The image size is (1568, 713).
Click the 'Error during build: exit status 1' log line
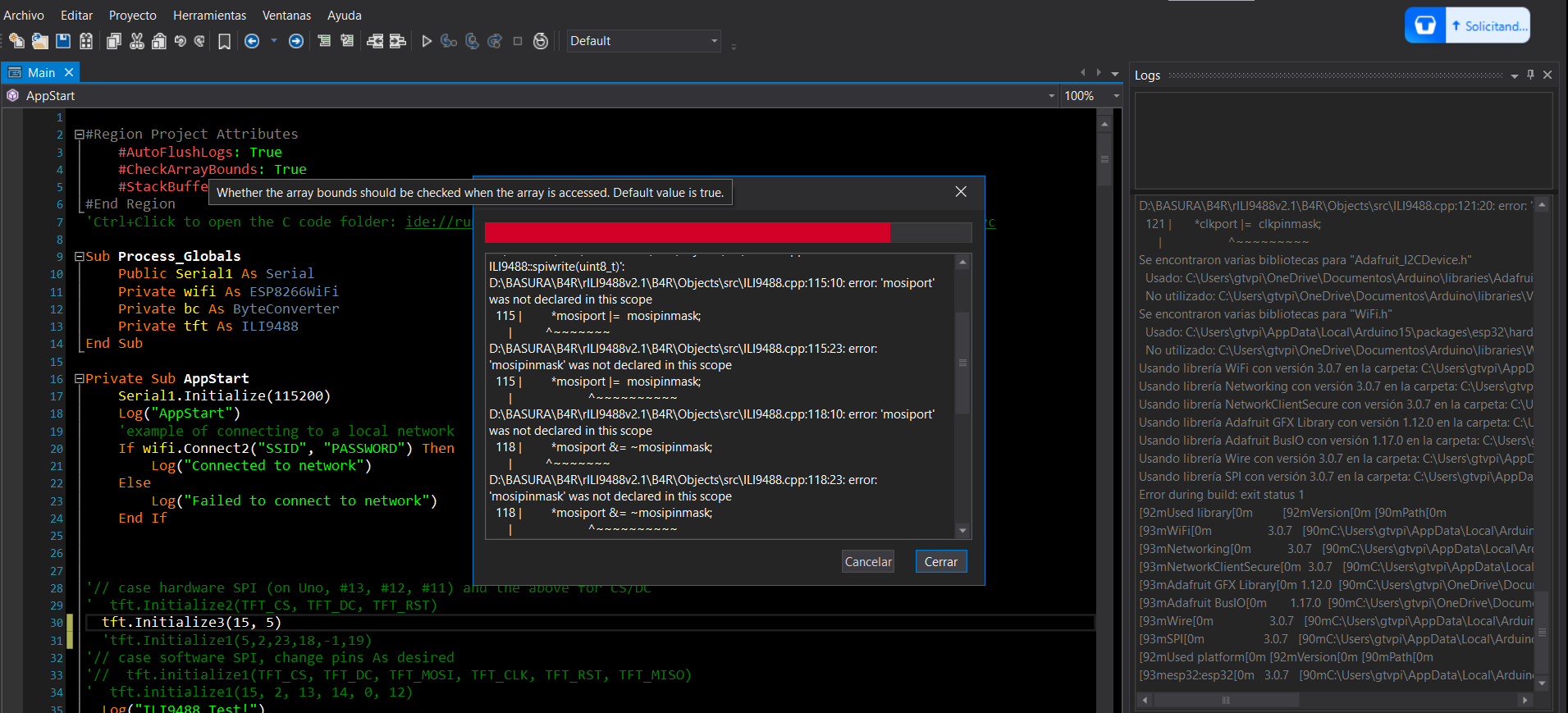click(1221, 495)
